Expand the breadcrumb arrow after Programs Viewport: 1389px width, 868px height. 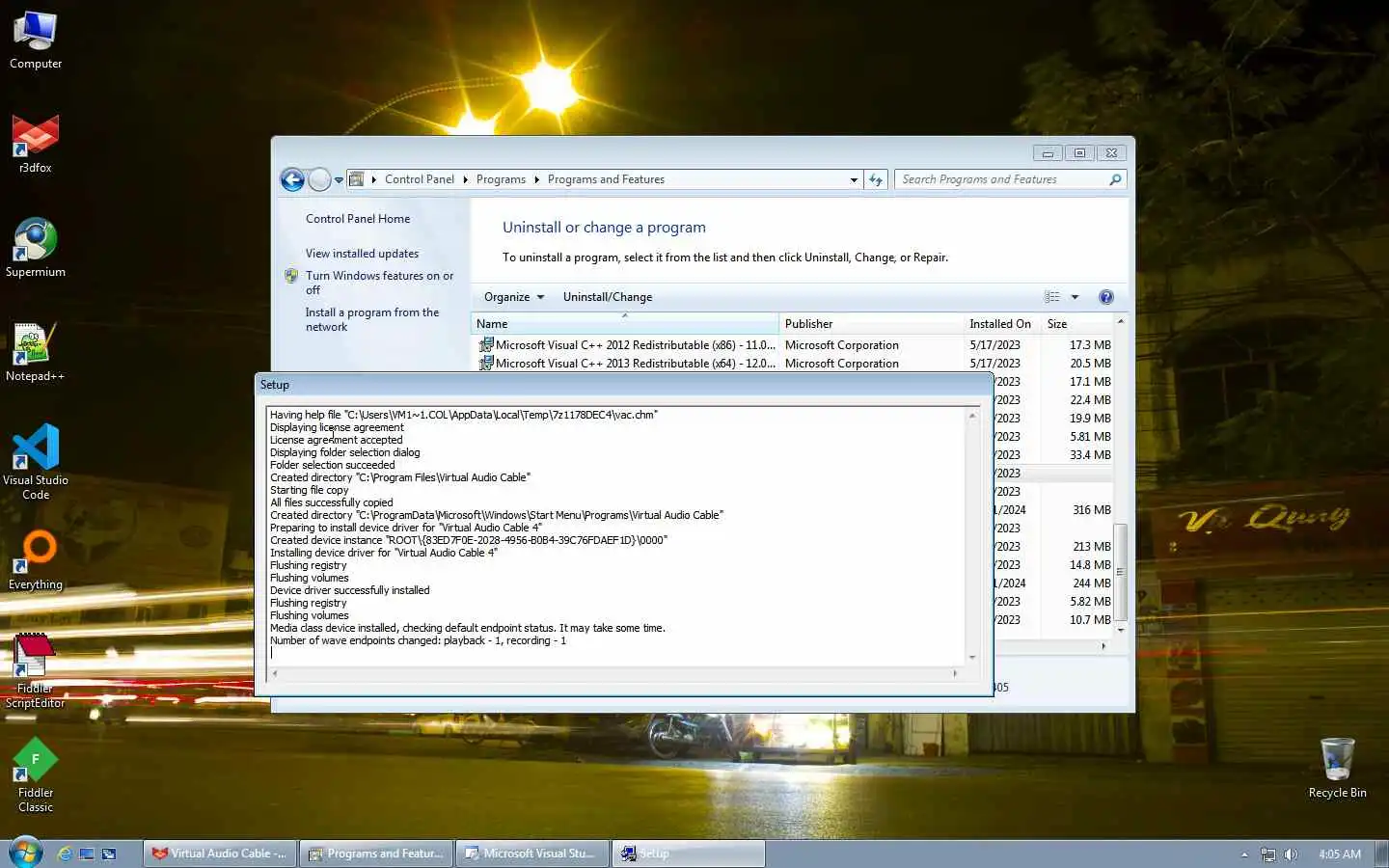pos(536,179)
